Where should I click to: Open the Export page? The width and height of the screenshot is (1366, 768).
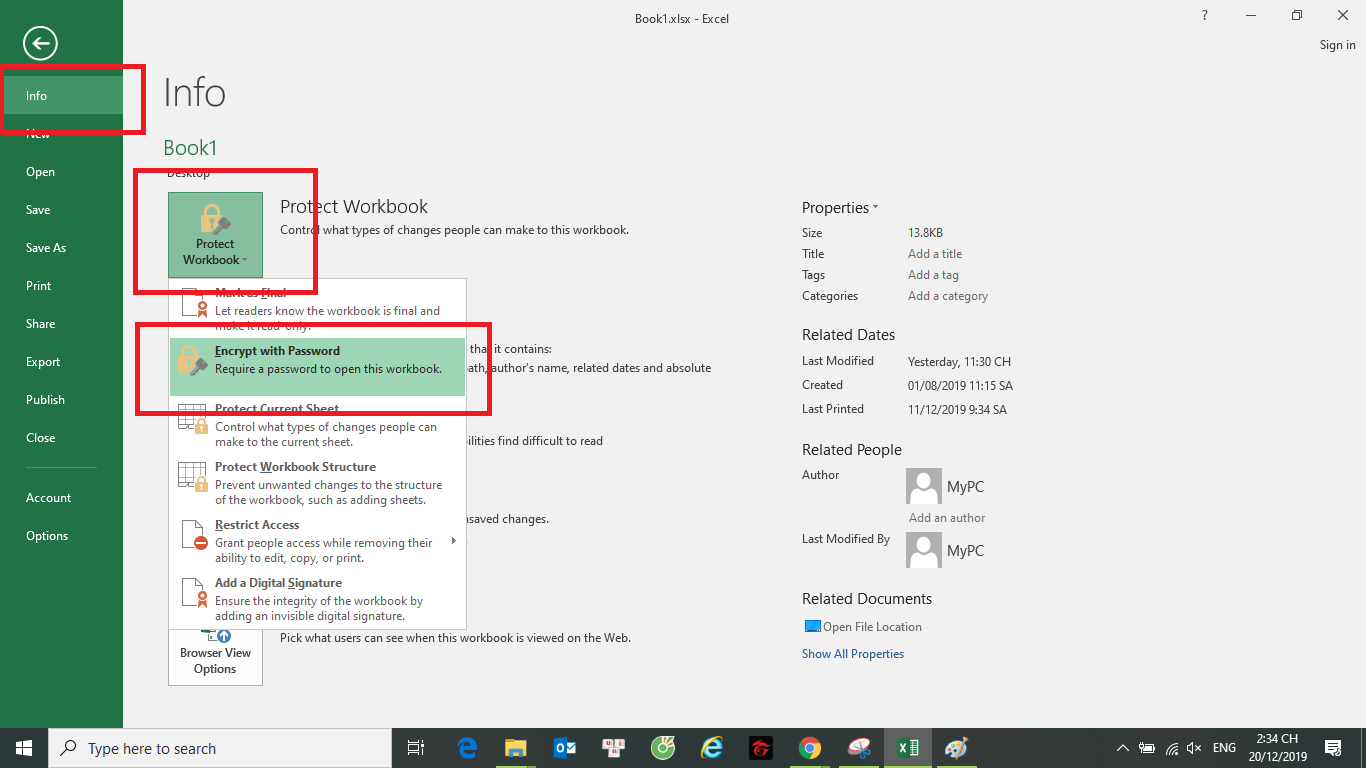(61, 362)
